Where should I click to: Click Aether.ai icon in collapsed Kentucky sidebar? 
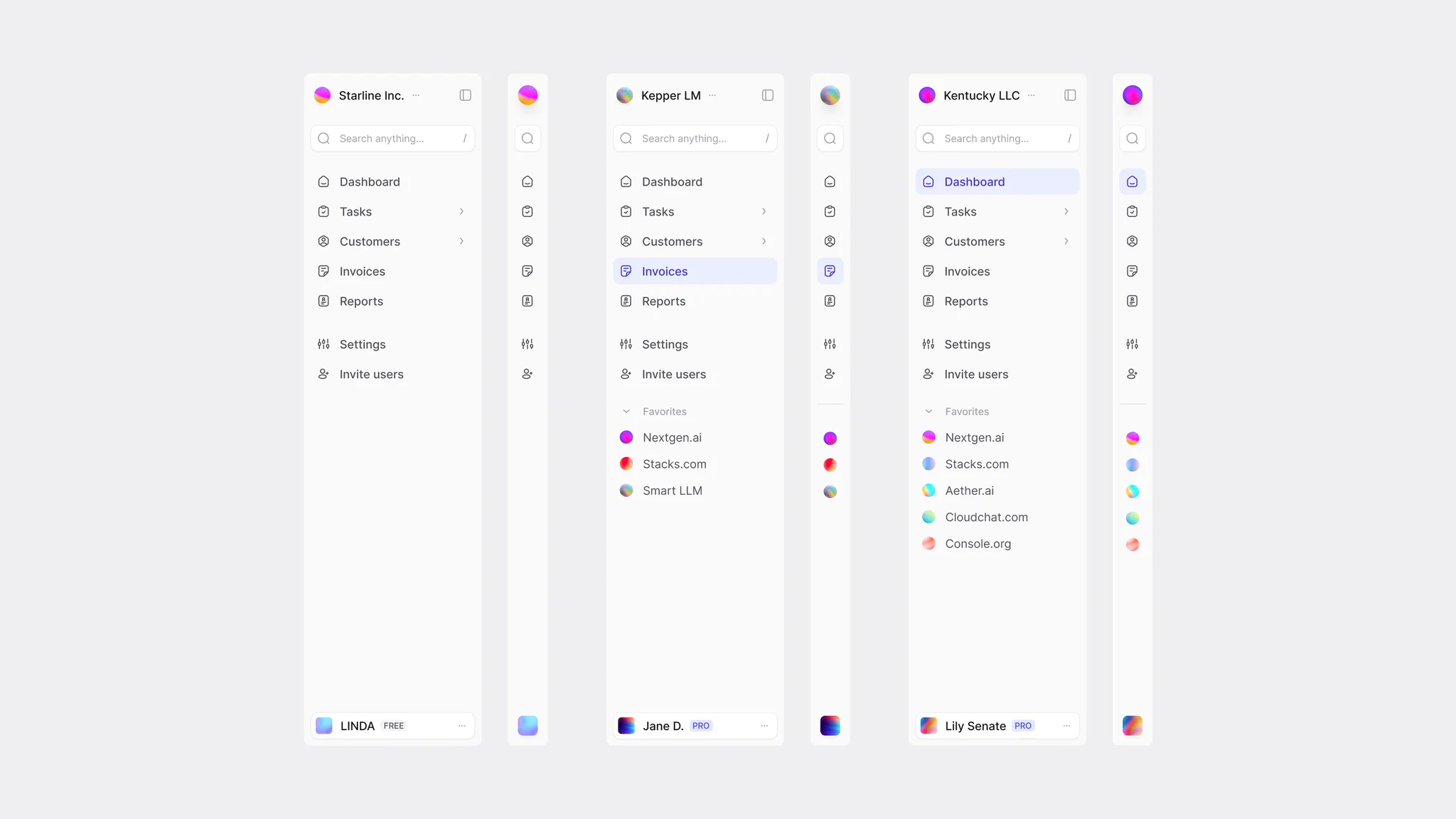tap(1133, 492)
